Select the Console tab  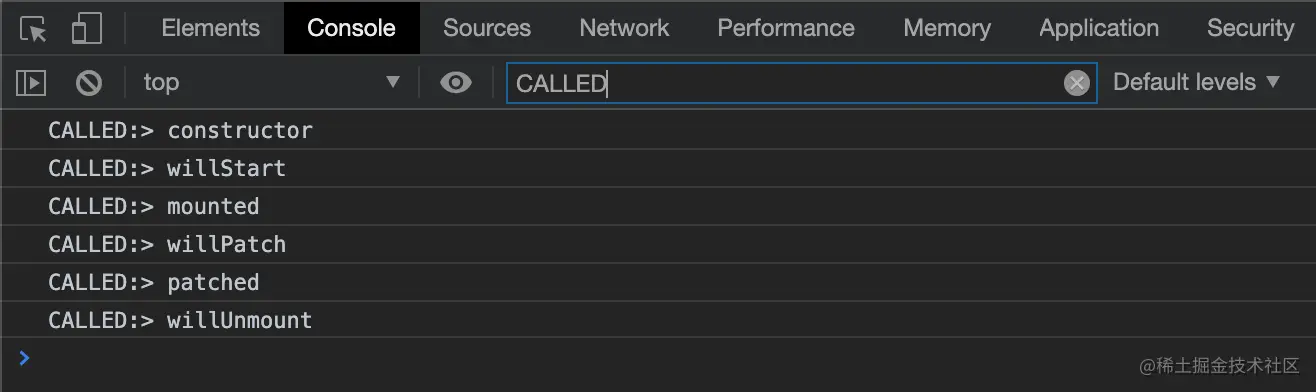351,28
